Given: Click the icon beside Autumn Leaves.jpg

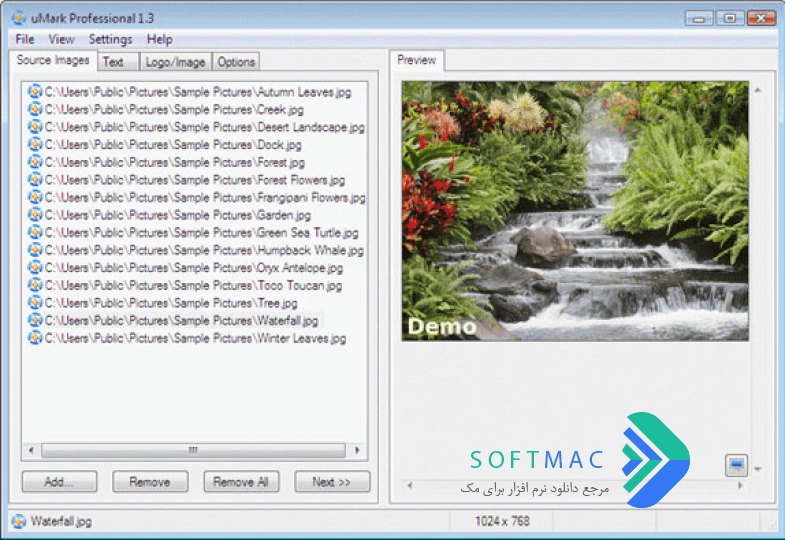Looking at the screenshot, I should [x=35, y=92].
